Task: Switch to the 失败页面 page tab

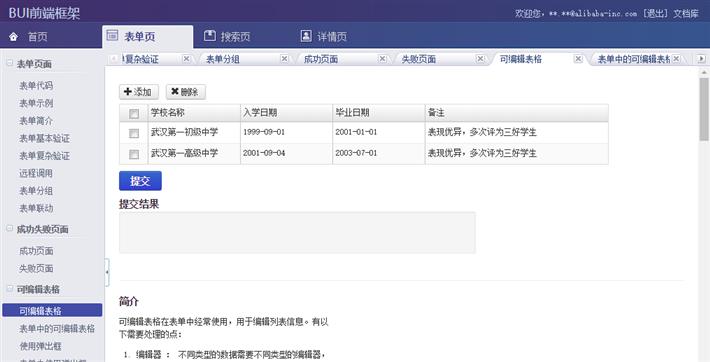Action: 419,59
